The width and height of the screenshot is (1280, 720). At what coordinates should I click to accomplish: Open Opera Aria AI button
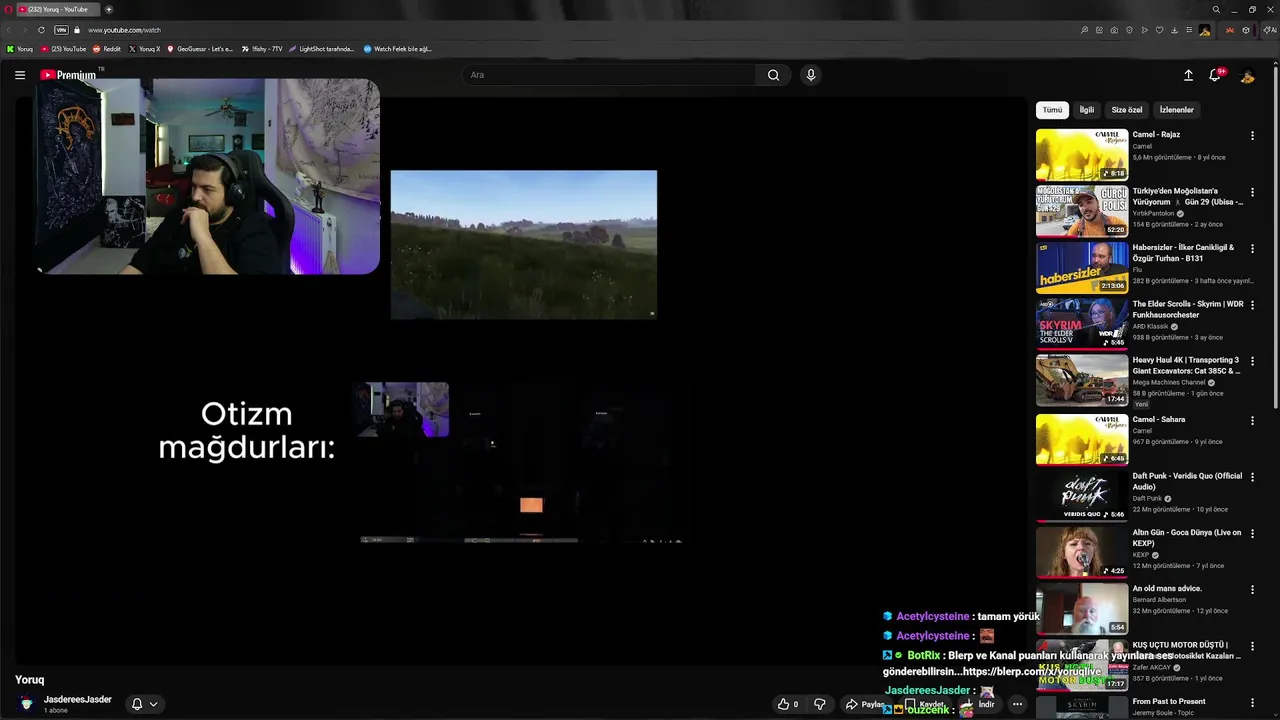pyautogui.click(x=1269, y=30)
